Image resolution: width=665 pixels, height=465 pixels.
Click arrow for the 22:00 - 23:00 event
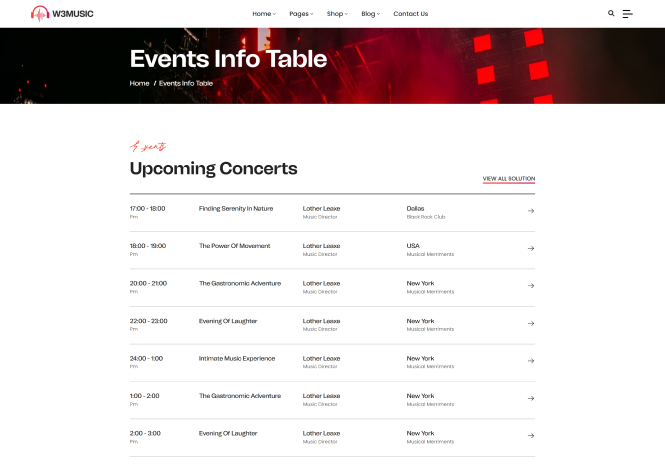click(x=531, y=324)
